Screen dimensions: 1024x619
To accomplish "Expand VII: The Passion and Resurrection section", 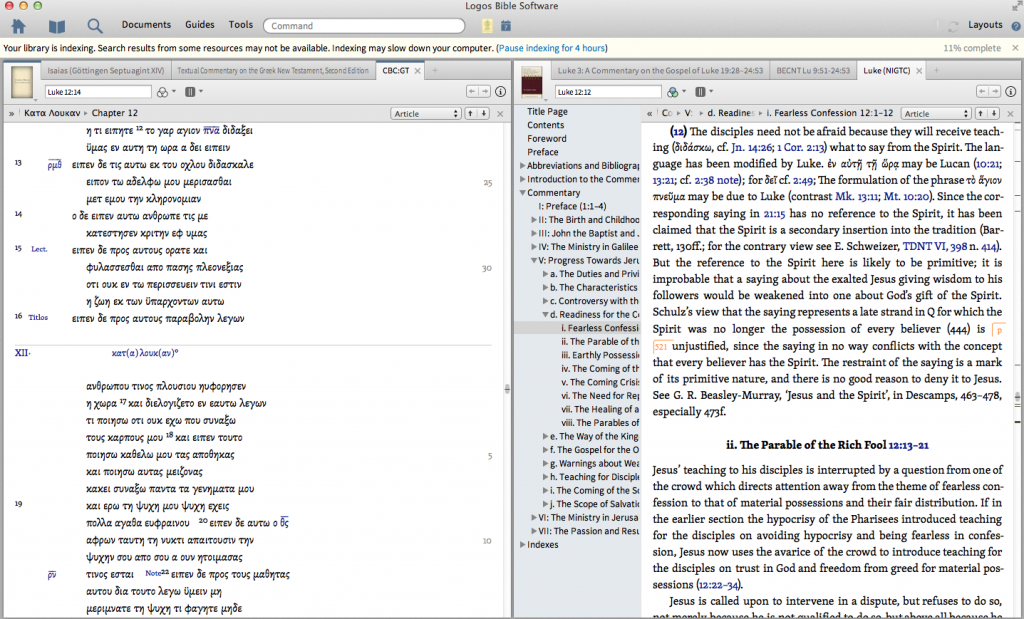I will (534, 531).
